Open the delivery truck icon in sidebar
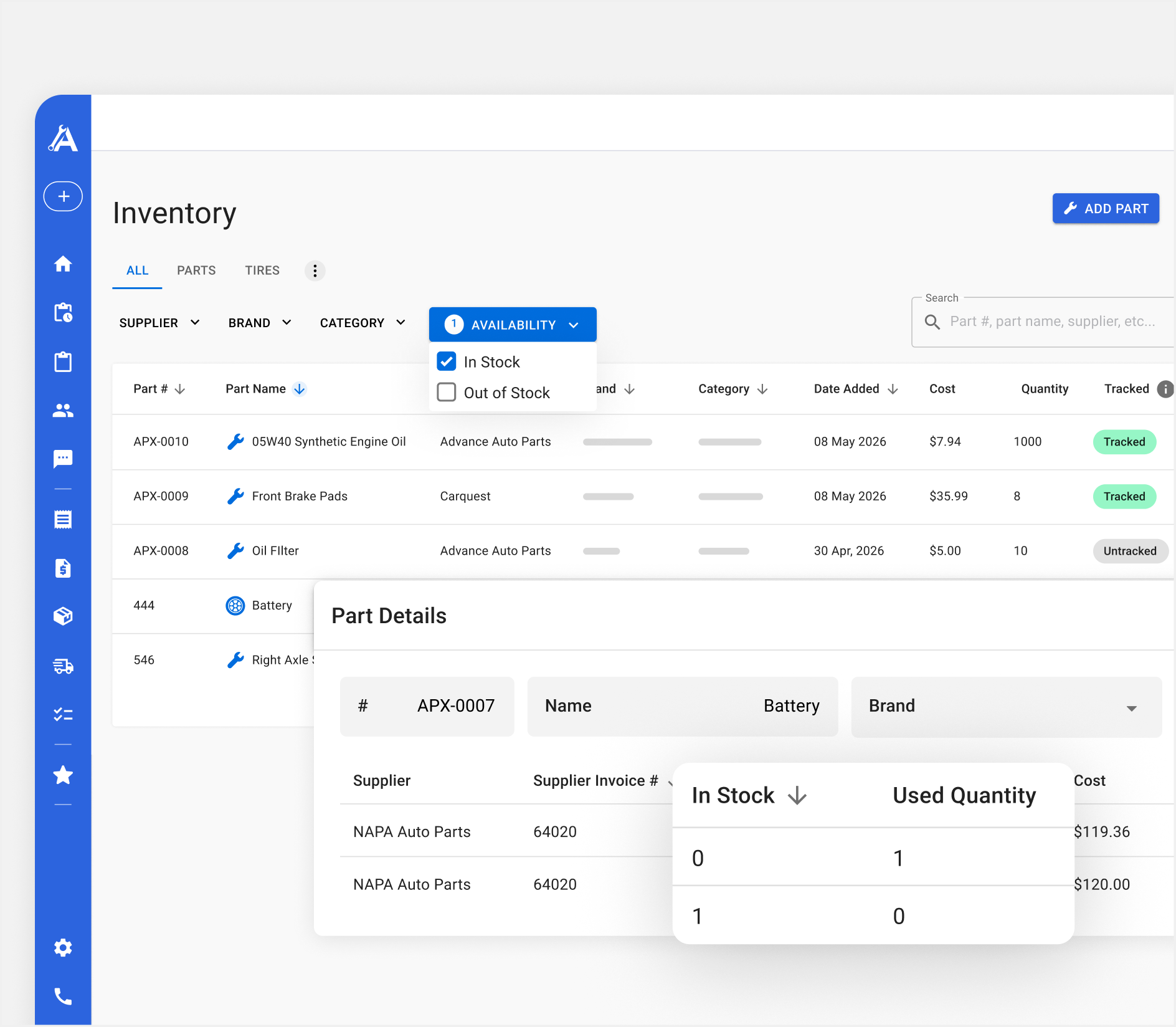 point(63,666)
